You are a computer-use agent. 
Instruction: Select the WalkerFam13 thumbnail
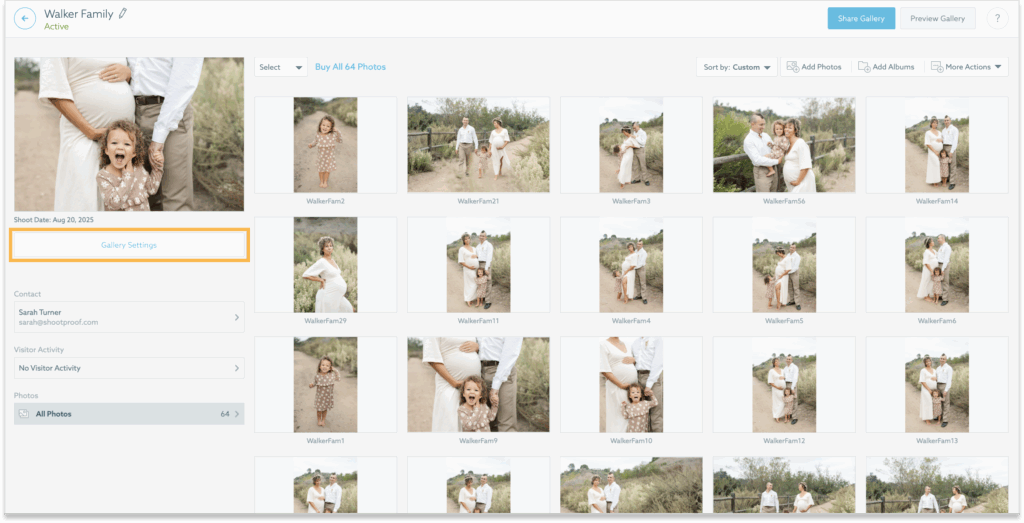click(936, 385)
